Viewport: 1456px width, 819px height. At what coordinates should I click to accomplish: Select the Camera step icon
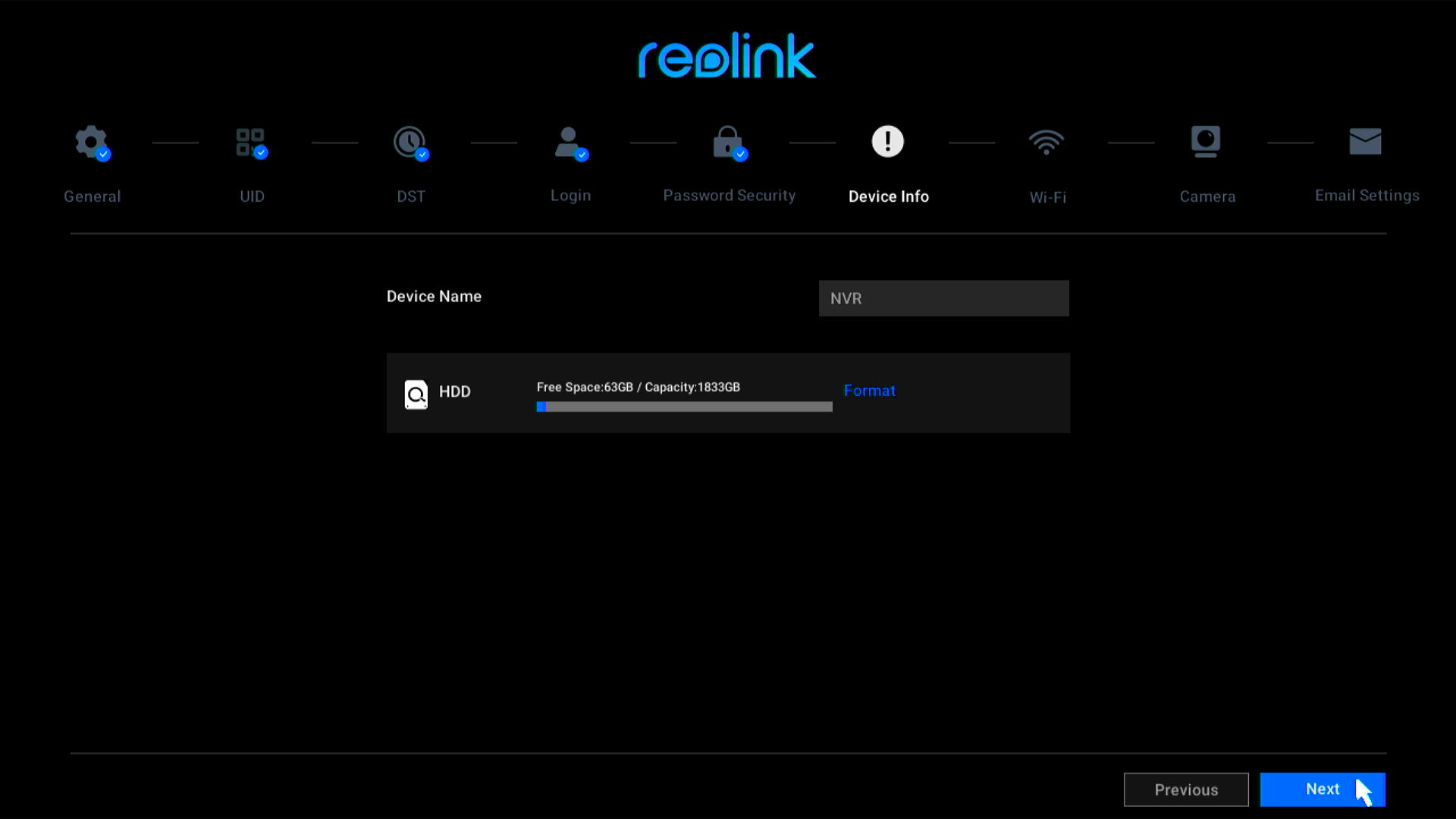click(1206, 141)
